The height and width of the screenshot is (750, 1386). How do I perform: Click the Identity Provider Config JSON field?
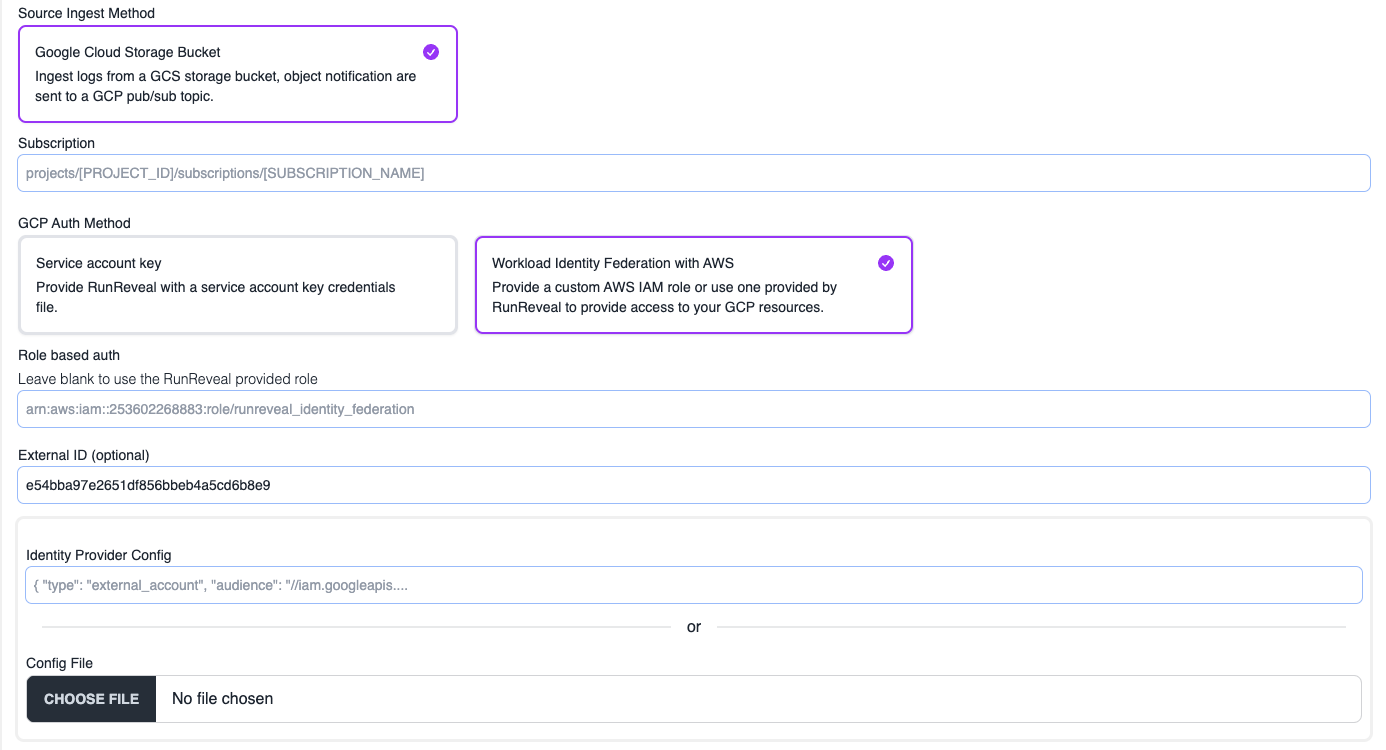click(693, 584)
